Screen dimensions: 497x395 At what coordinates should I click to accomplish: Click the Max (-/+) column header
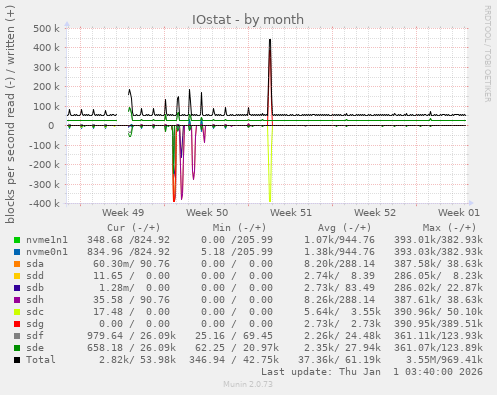pyautogui.click(x=449, y=228)
